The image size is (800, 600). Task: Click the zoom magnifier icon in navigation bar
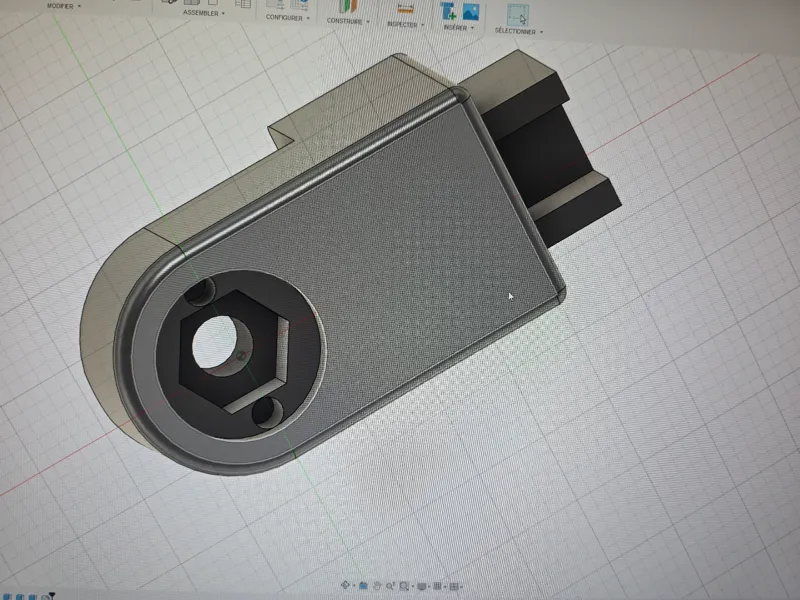click(390, 586)
